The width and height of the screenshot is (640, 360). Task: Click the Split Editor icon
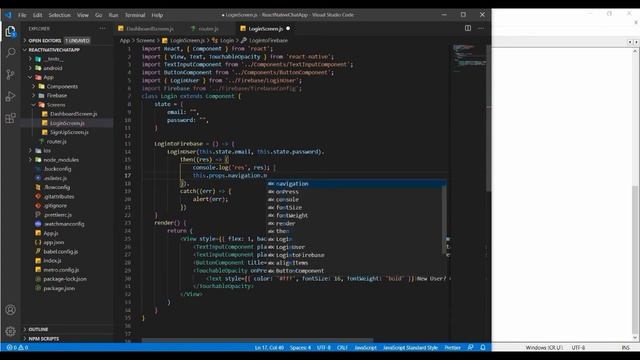468,28
